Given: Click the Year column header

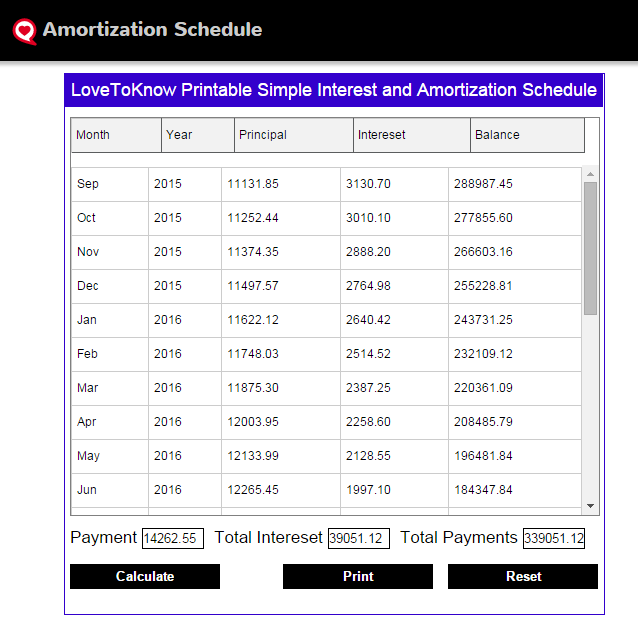Looking at the screenshot, I should pos(198,135).
